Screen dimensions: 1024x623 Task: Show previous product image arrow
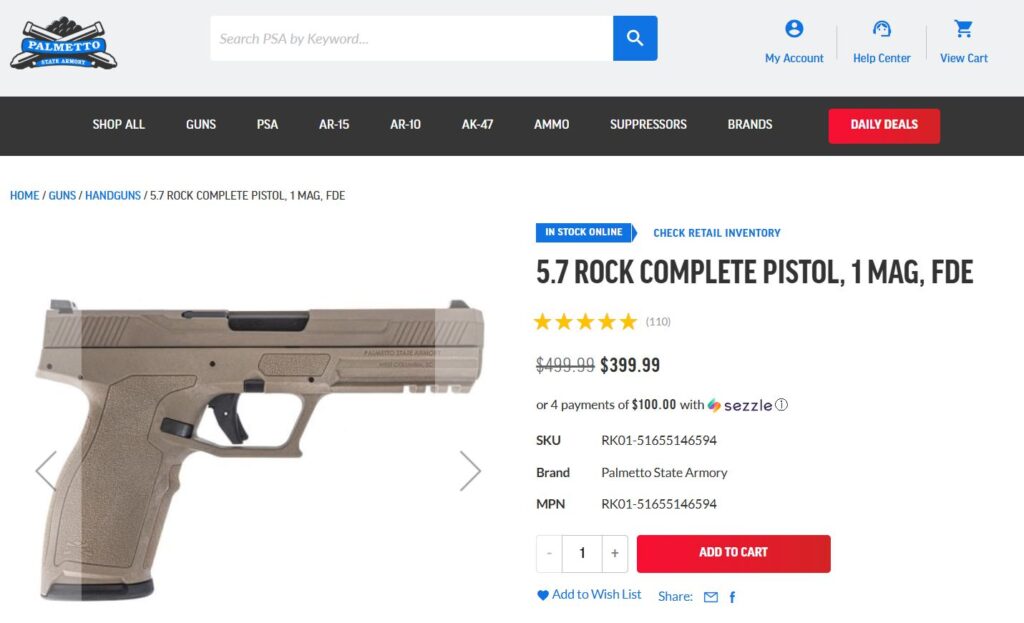coord(46,470)
